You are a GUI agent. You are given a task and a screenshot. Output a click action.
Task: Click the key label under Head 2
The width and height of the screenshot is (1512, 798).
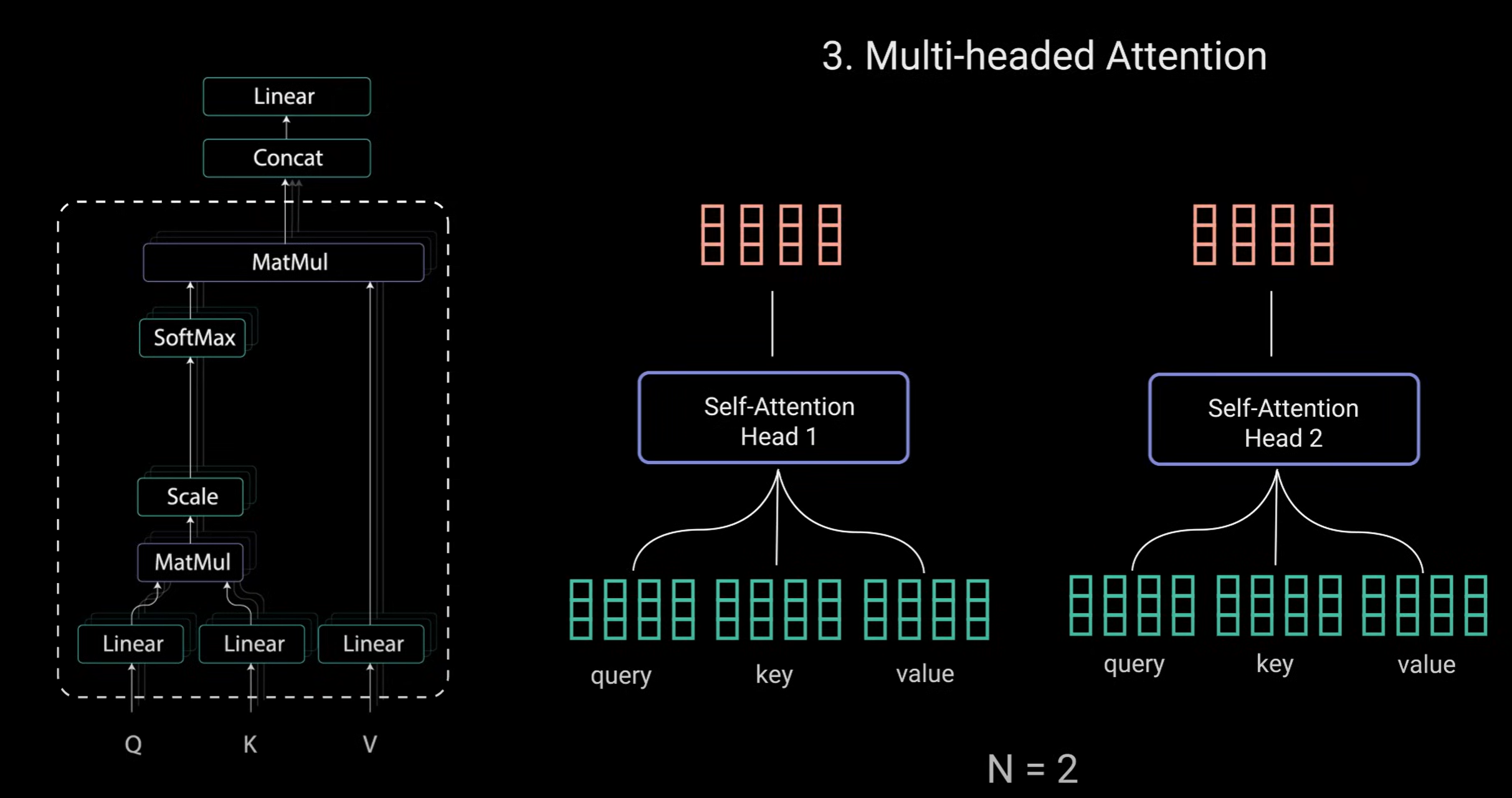1275,664
